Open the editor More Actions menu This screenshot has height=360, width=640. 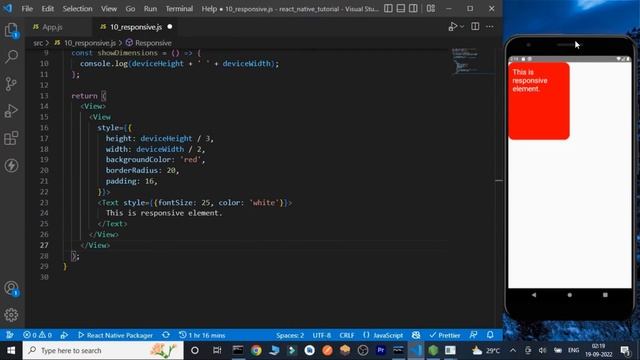click(x=490, y=27)
